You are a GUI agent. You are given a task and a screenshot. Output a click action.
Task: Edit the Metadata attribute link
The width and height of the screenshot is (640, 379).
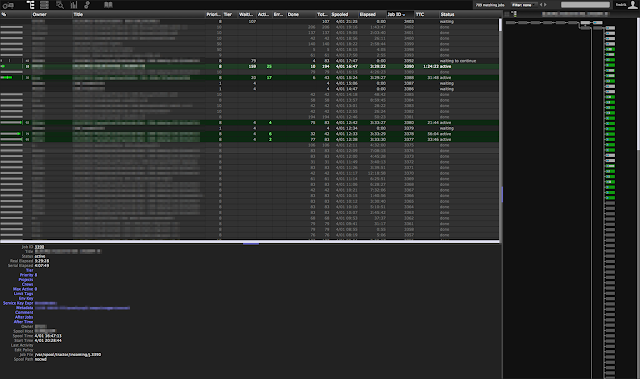click(24, 308)
